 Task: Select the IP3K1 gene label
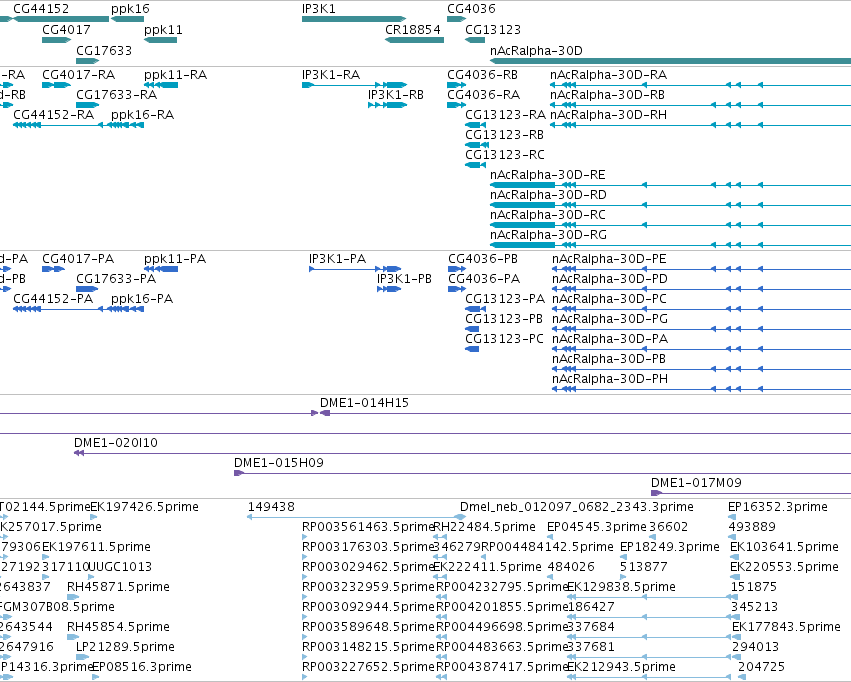319,9
